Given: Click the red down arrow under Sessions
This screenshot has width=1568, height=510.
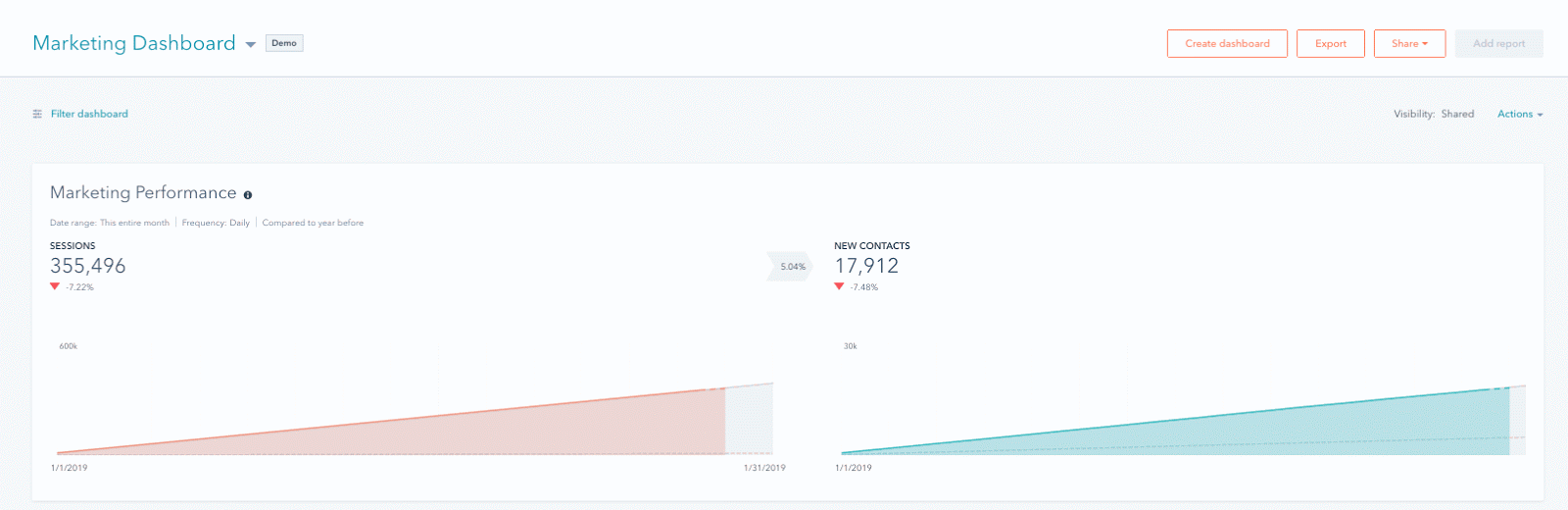Looking at the screenshot, I should 55,286.
